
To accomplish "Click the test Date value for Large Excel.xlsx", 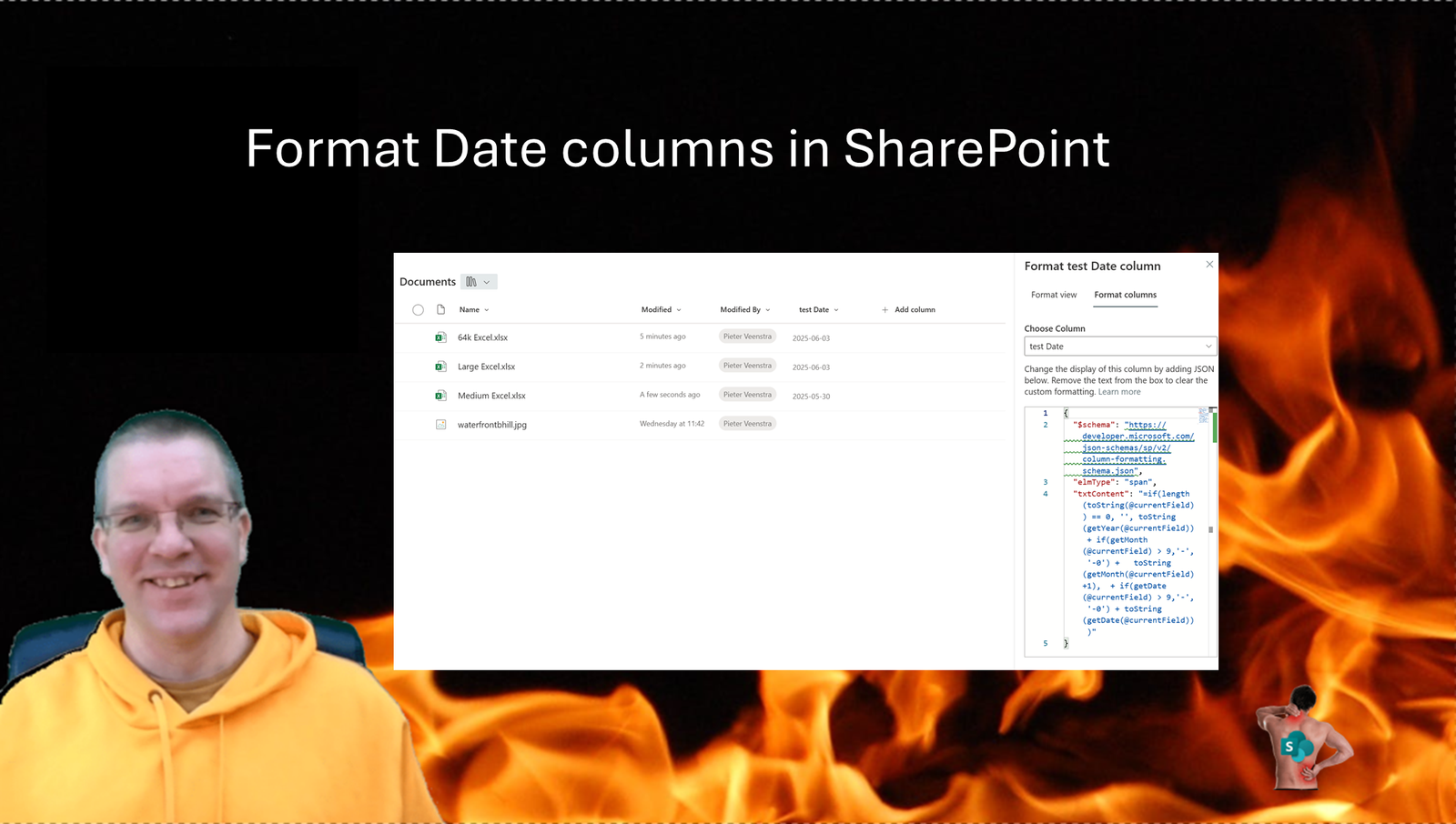I will click(811, 367).
